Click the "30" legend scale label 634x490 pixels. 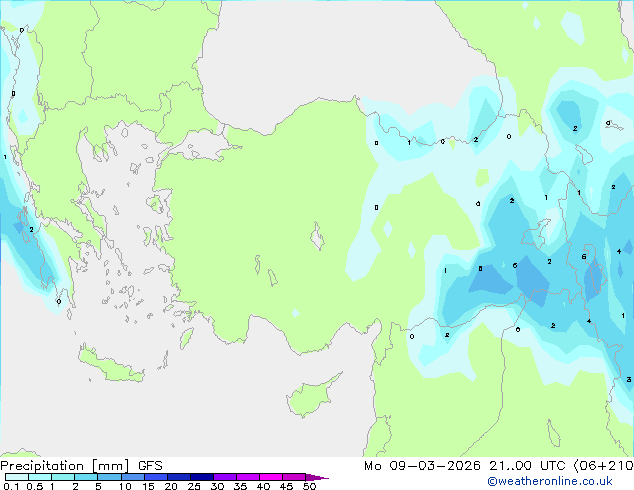click(x=217, y=486)
